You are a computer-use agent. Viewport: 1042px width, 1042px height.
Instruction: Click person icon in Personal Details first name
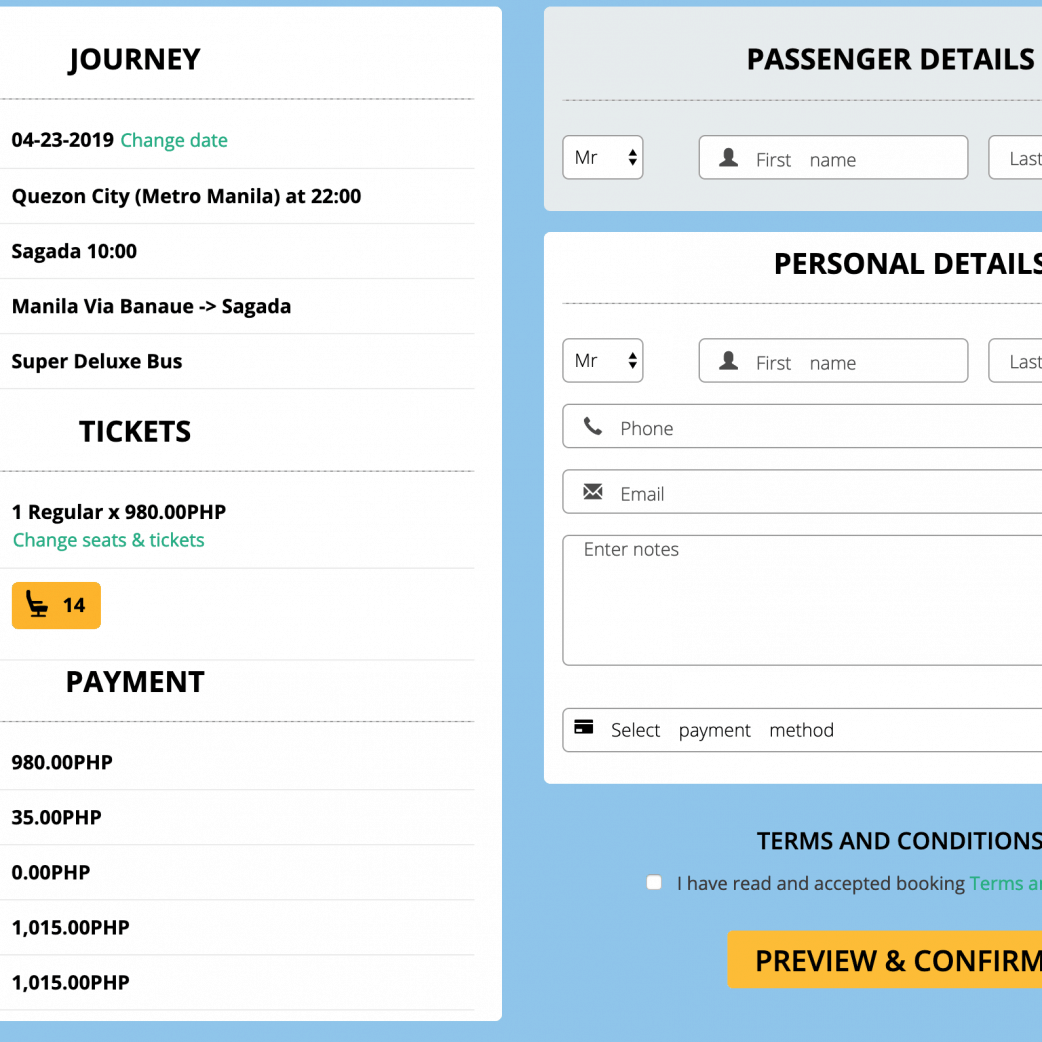click(729, 361)
